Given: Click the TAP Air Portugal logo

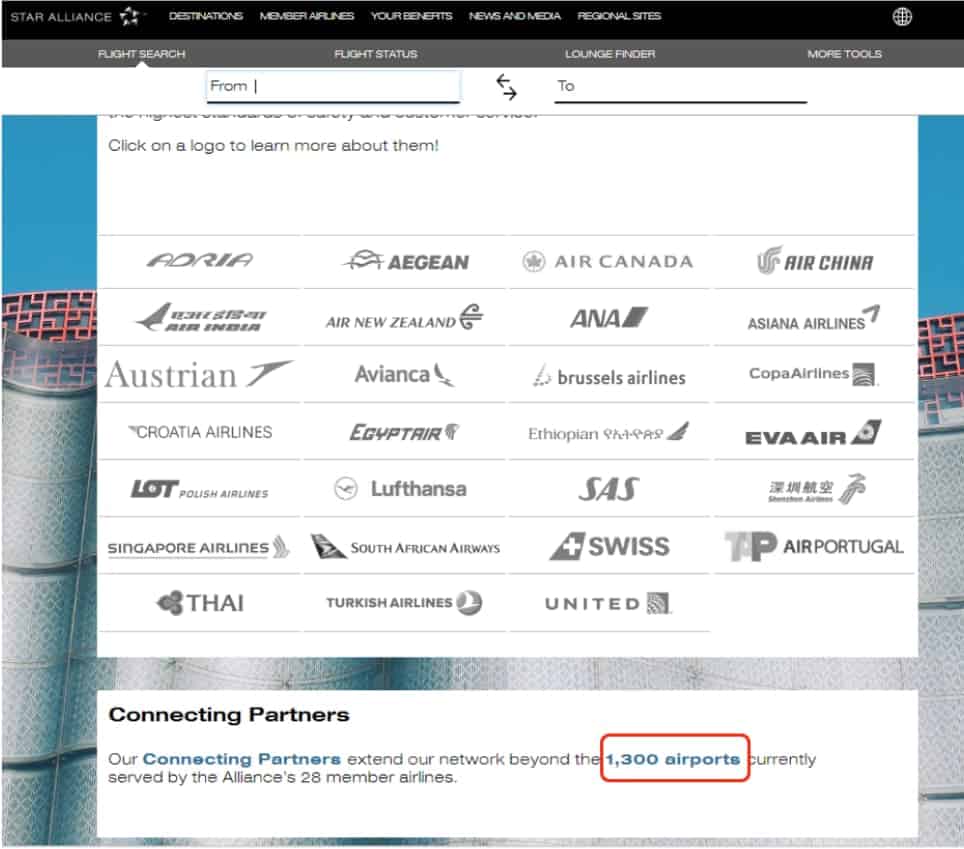Looking at the screenshot, I should (814, 547).
